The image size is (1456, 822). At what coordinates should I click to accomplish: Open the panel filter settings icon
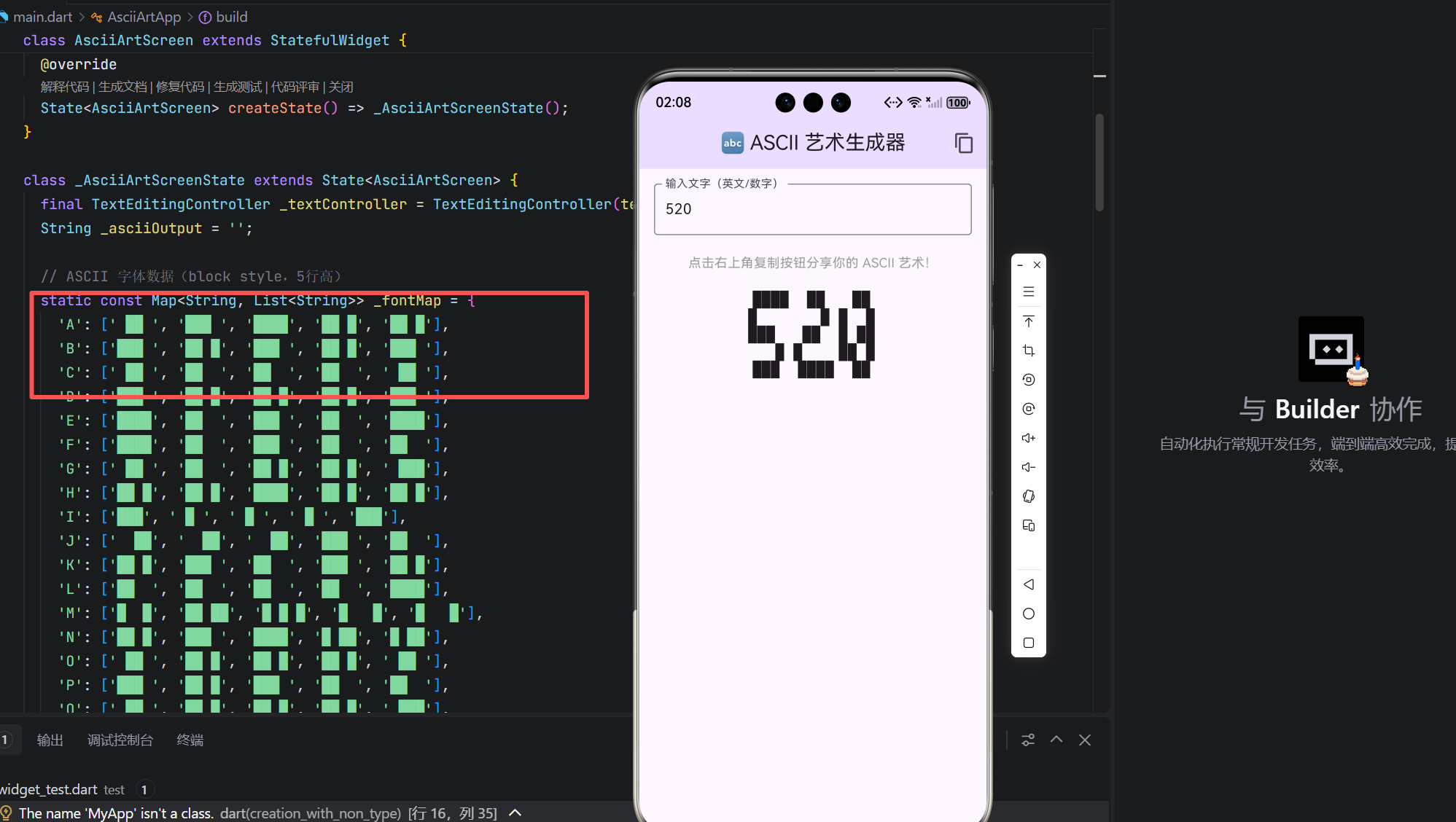tap(1027, 740)
